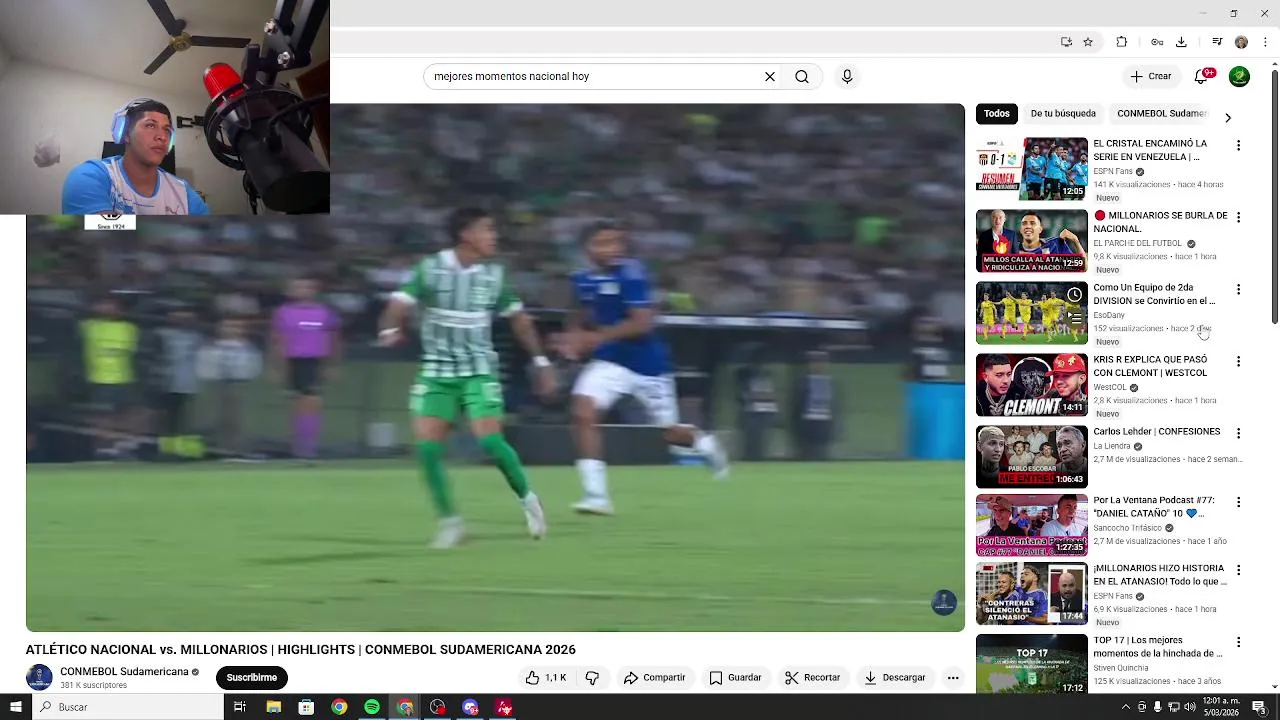
Task: Open the YouTube account avatar menu
Action: coord(1239,76)
